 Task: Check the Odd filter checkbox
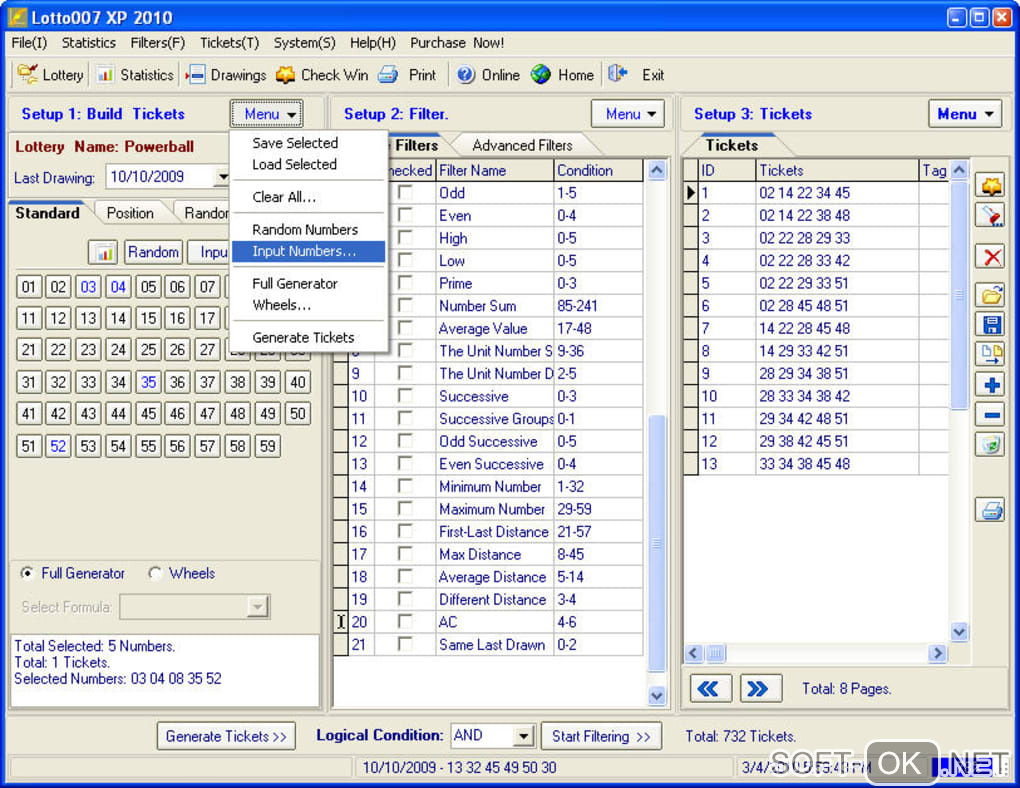pyautogui.click(x=405, y=192)
